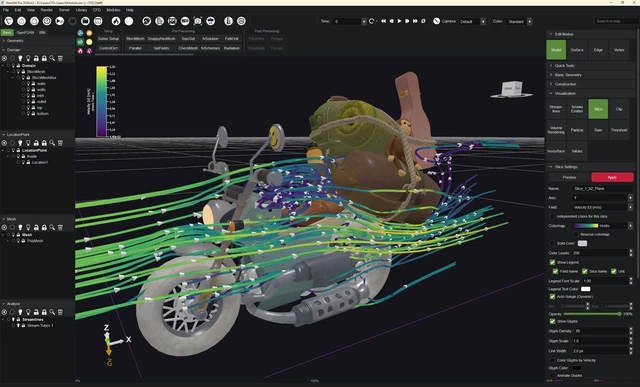Select Surface edit mode

click(x=577, y=50)
